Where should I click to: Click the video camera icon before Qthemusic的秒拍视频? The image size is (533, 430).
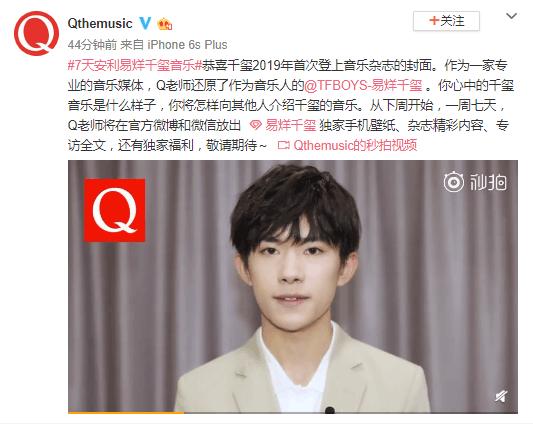pos(283,145)
